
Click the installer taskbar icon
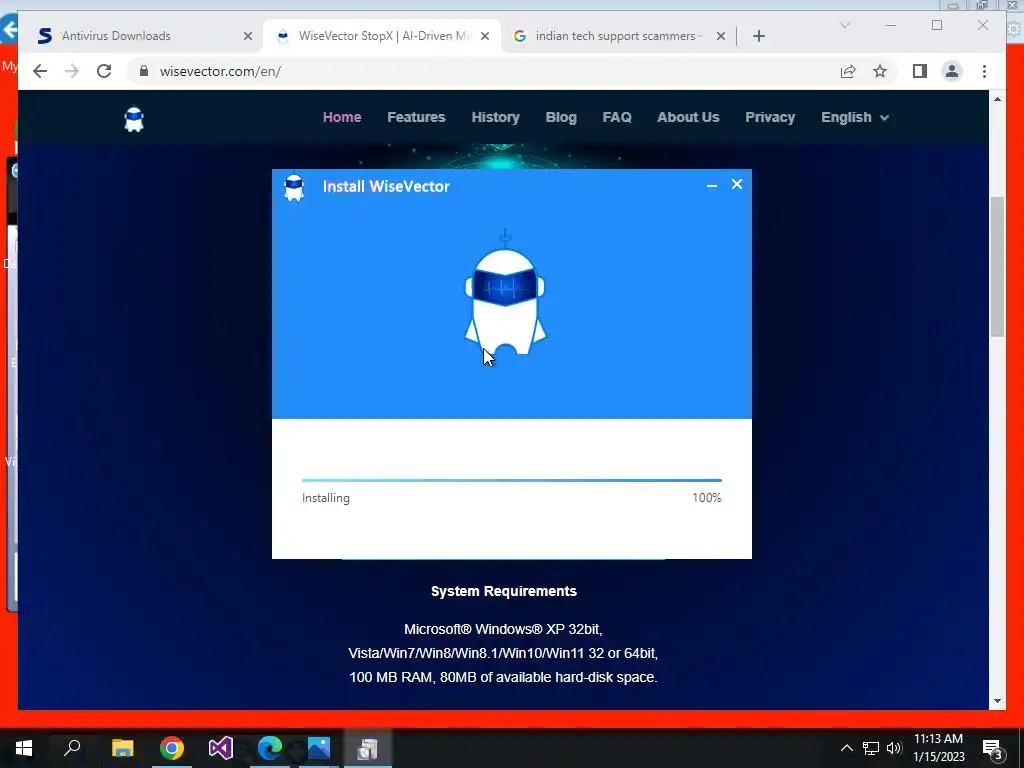tap(368, 748)
